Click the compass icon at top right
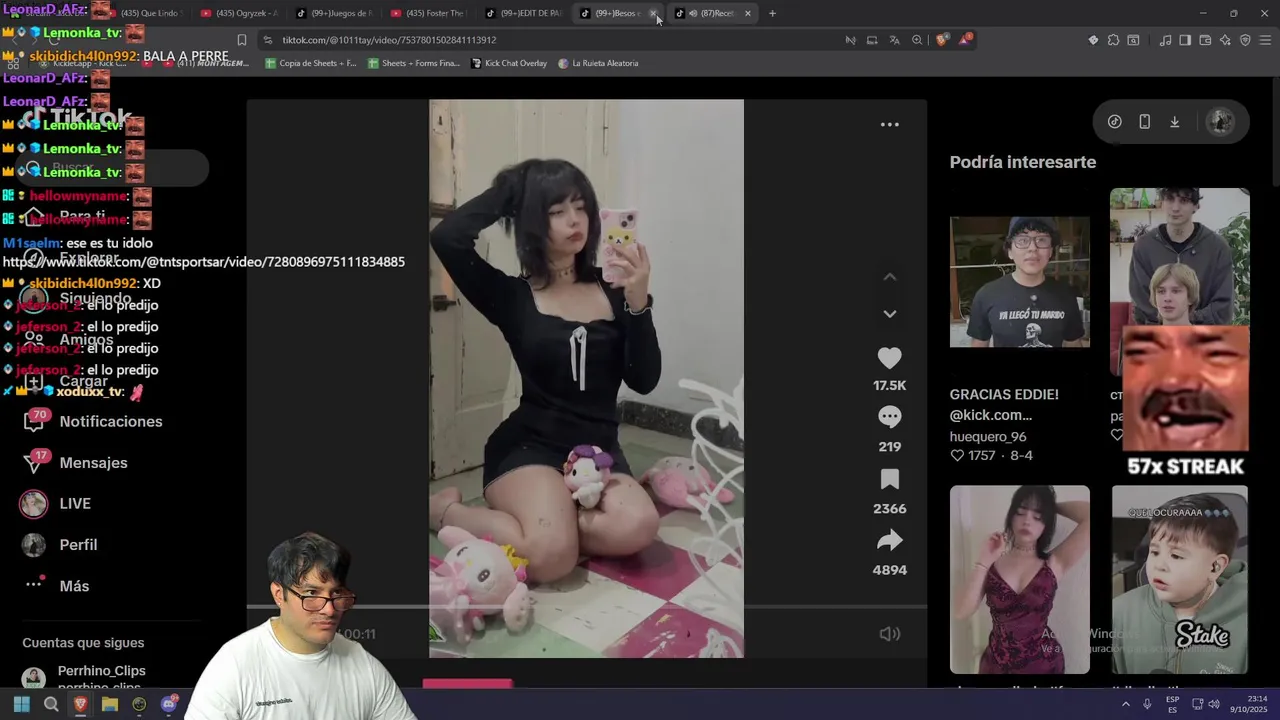 coord(1114,122)
